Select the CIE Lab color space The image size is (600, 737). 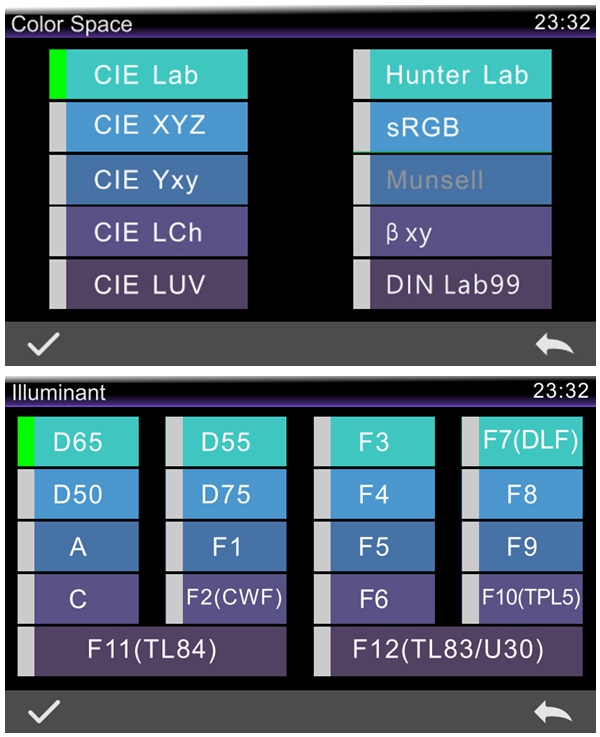coord(147,75)
